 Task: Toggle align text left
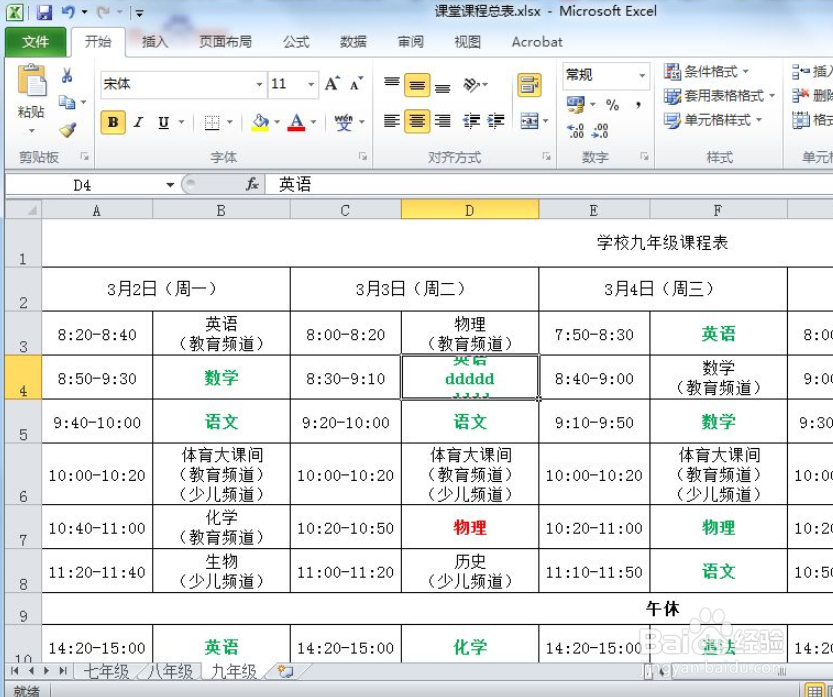click(392, 122)
